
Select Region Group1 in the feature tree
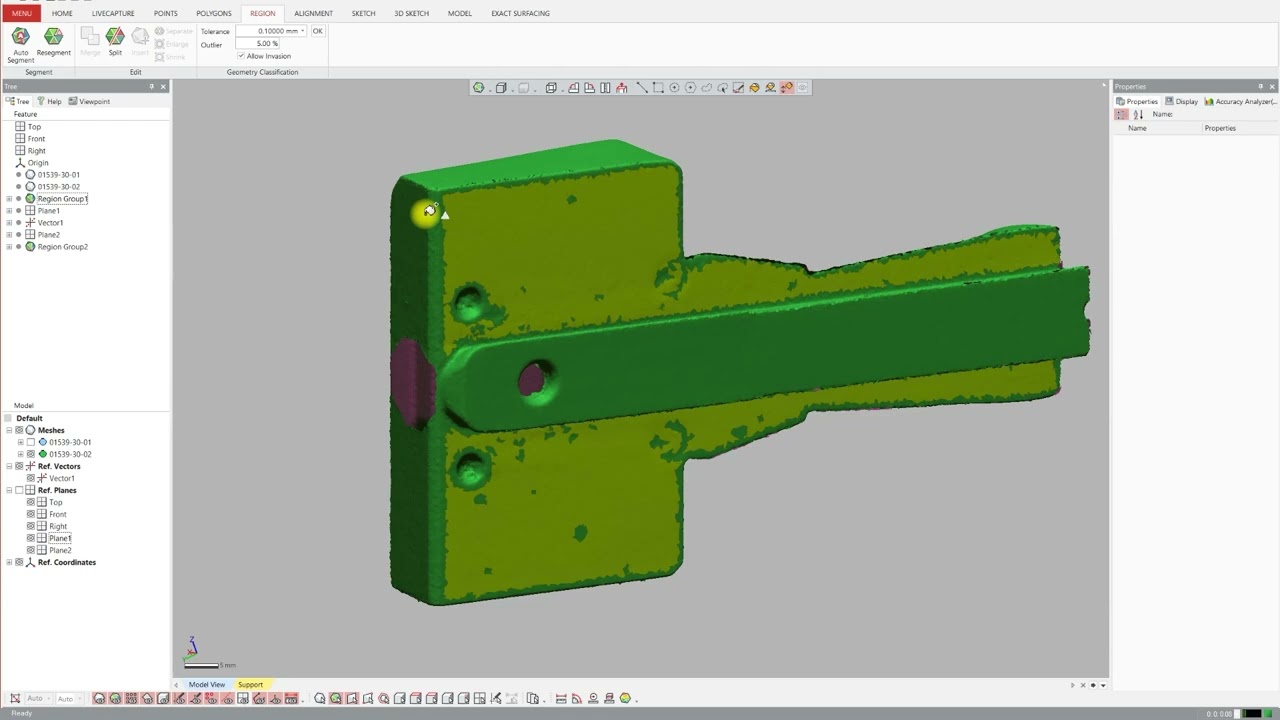click(62, 198)
